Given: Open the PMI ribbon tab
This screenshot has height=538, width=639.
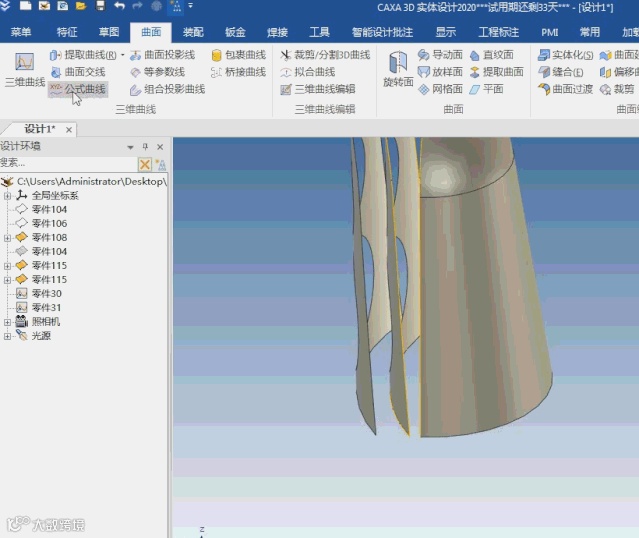Looking at the screenshot, I should point(550,32).
